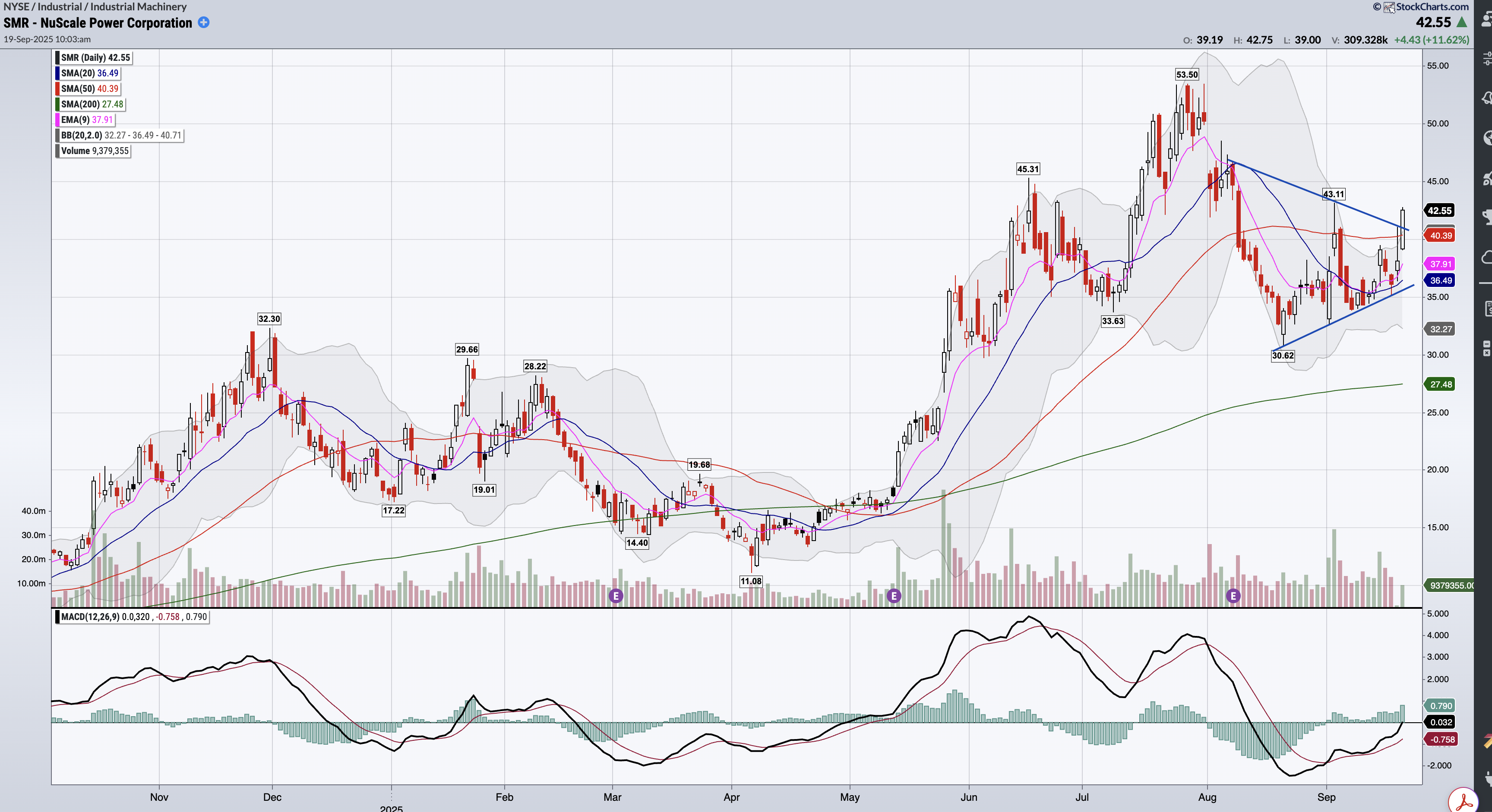Click the 53.50 peak price label

(1187, 75)
